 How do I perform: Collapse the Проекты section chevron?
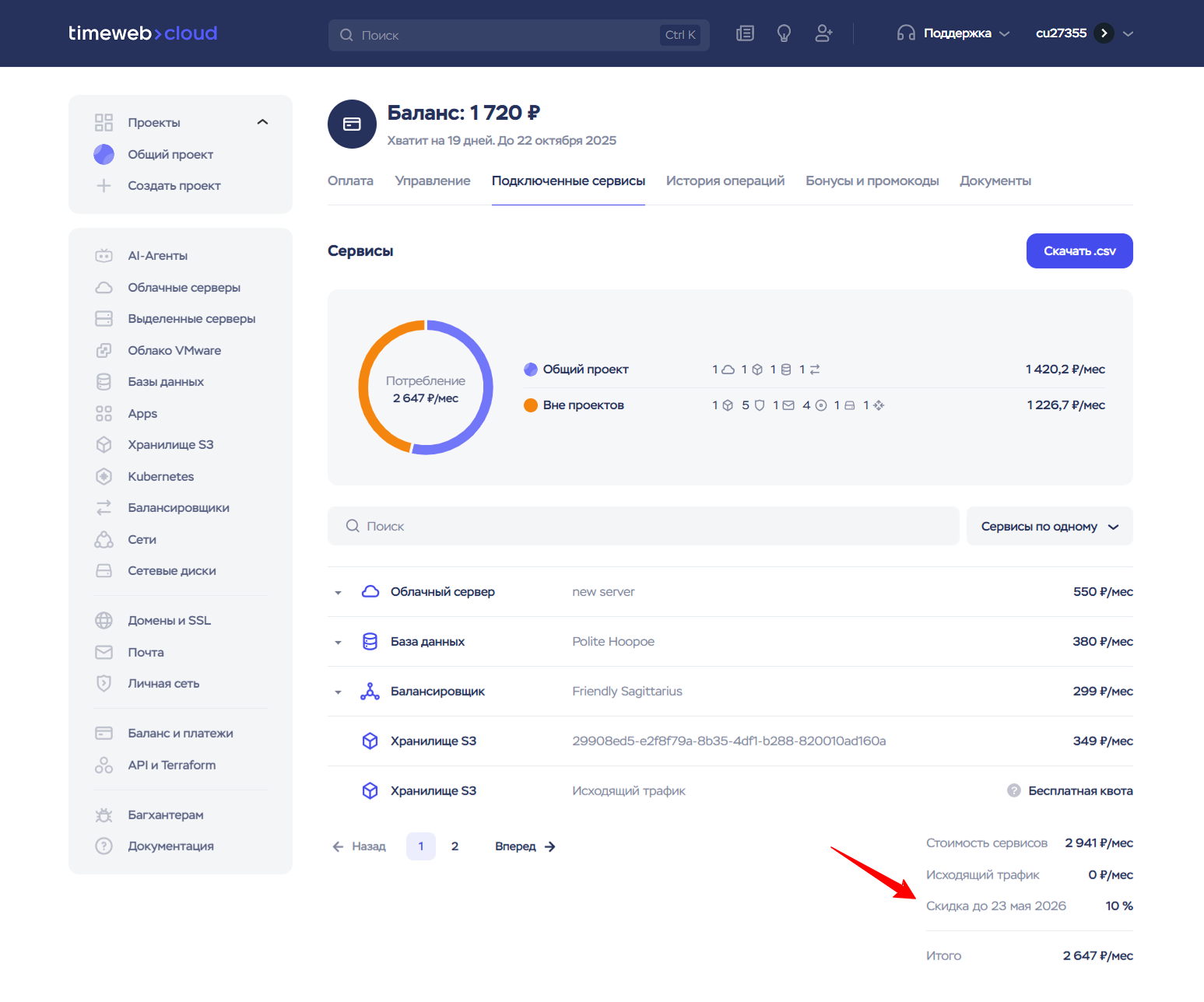tap(262, 122)
